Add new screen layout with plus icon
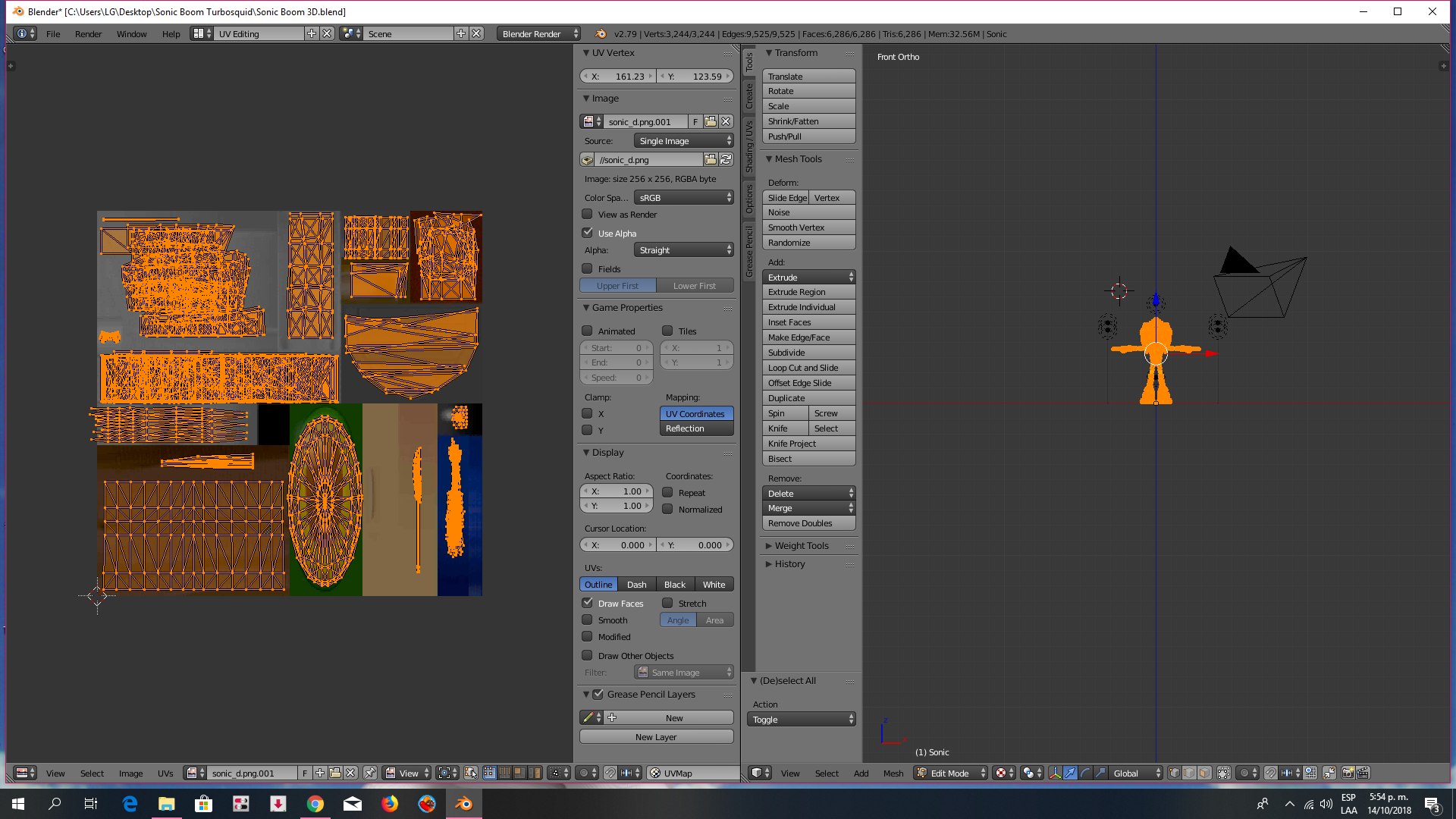 pyautogui.click(x=312, y=33)
